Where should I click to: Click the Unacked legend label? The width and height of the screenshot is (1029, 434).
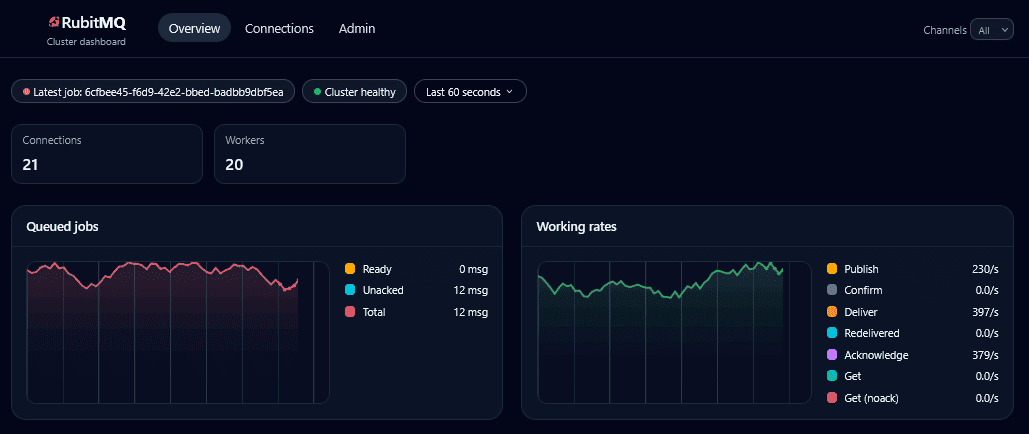[383, 290]
